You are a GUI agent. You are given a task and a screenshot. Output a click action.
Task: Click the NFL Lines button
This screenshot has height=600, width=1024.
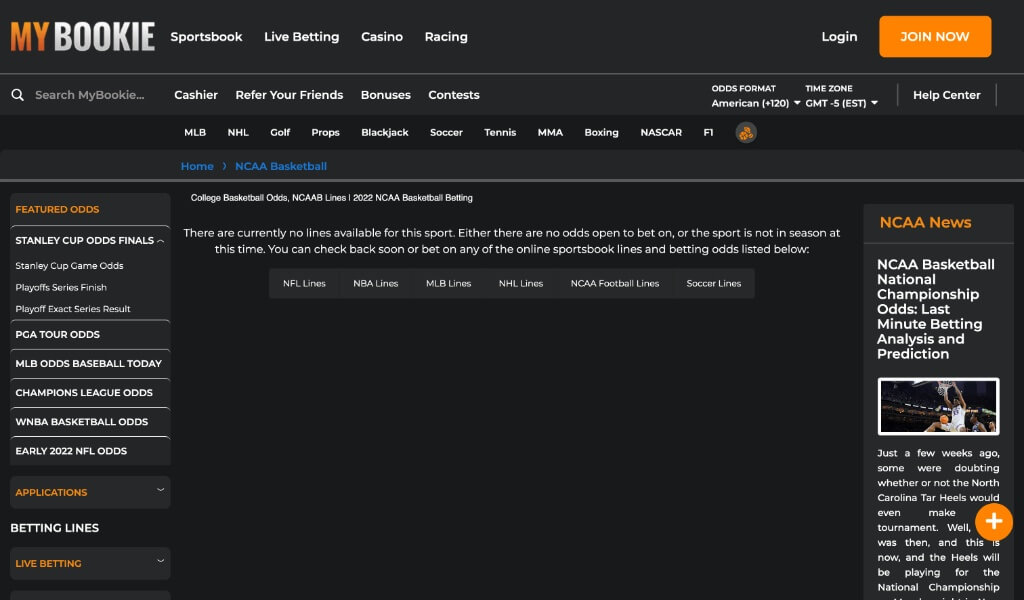click(304, 283)
